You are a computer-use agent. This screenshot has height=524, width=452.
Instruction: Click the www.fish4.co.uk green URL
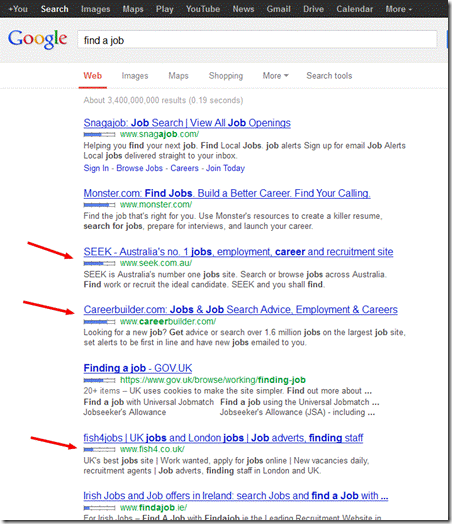[x=152, y=449]
